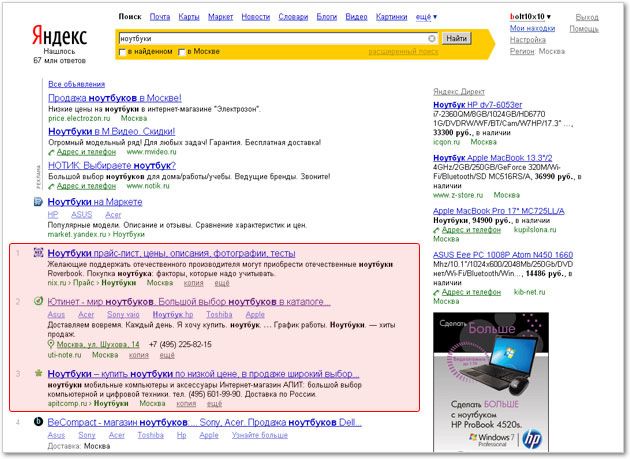
Task: Switch to the Карты tab
Action: point(189,17)
